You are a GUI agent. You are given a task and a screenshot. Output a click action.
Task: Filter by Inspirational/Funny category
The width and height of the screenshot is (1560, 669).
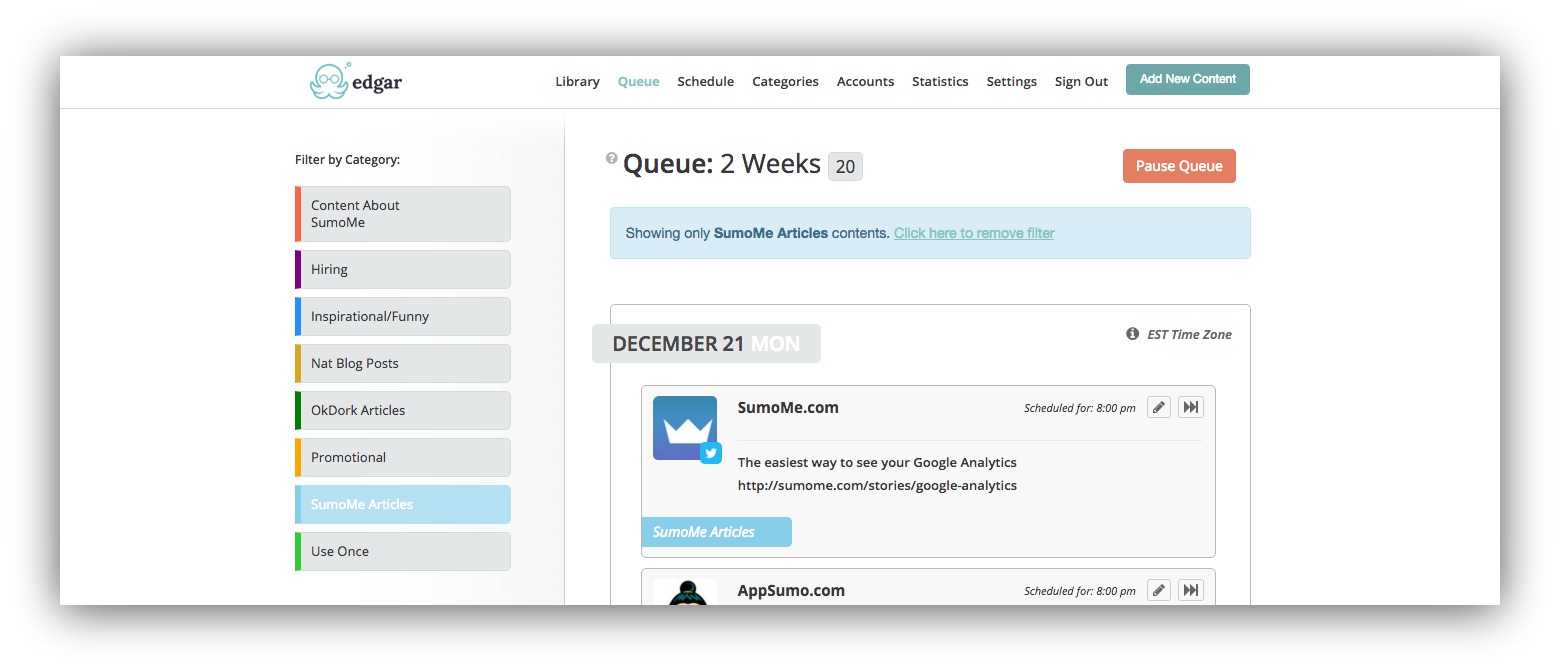click(x=403, y=316)
